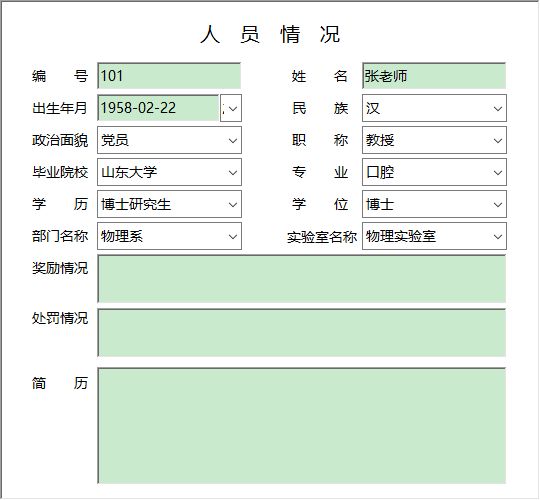Click inside the 简历 text area
This screenshot has width=540, height=500.
pos(302,426)
